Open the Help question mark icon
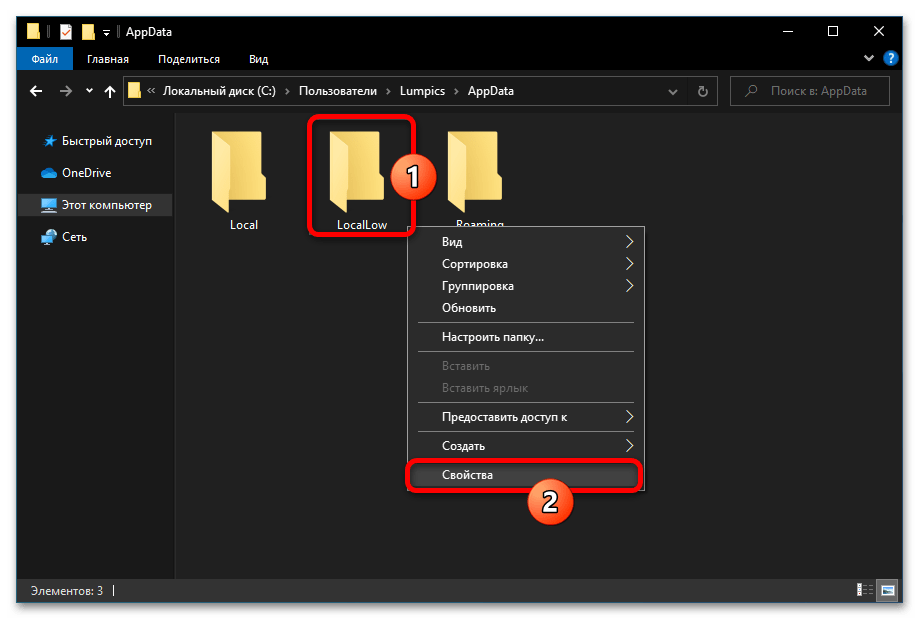Viewport: 919px width, 619px height. (x=890, y=59)
